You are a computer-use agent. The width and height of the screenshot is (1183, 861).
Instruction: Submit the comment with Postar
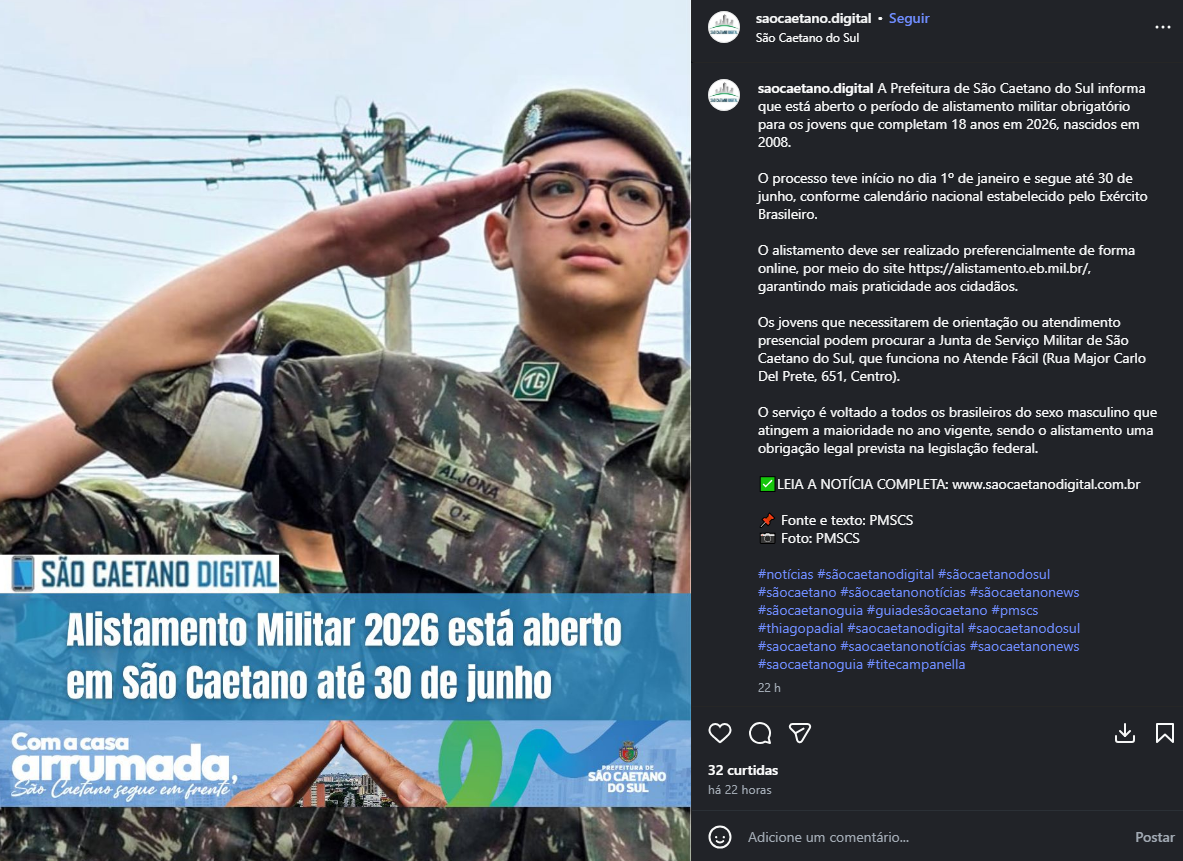tap(1154, 837)
